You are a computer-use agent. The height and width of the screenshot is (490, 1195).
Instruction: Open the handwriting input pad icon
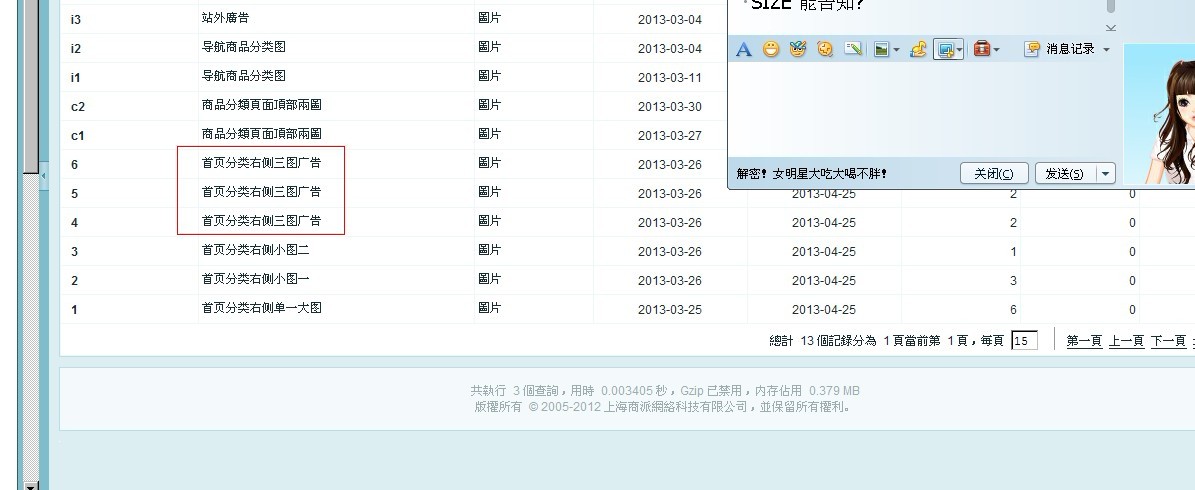tap(853, 50)
